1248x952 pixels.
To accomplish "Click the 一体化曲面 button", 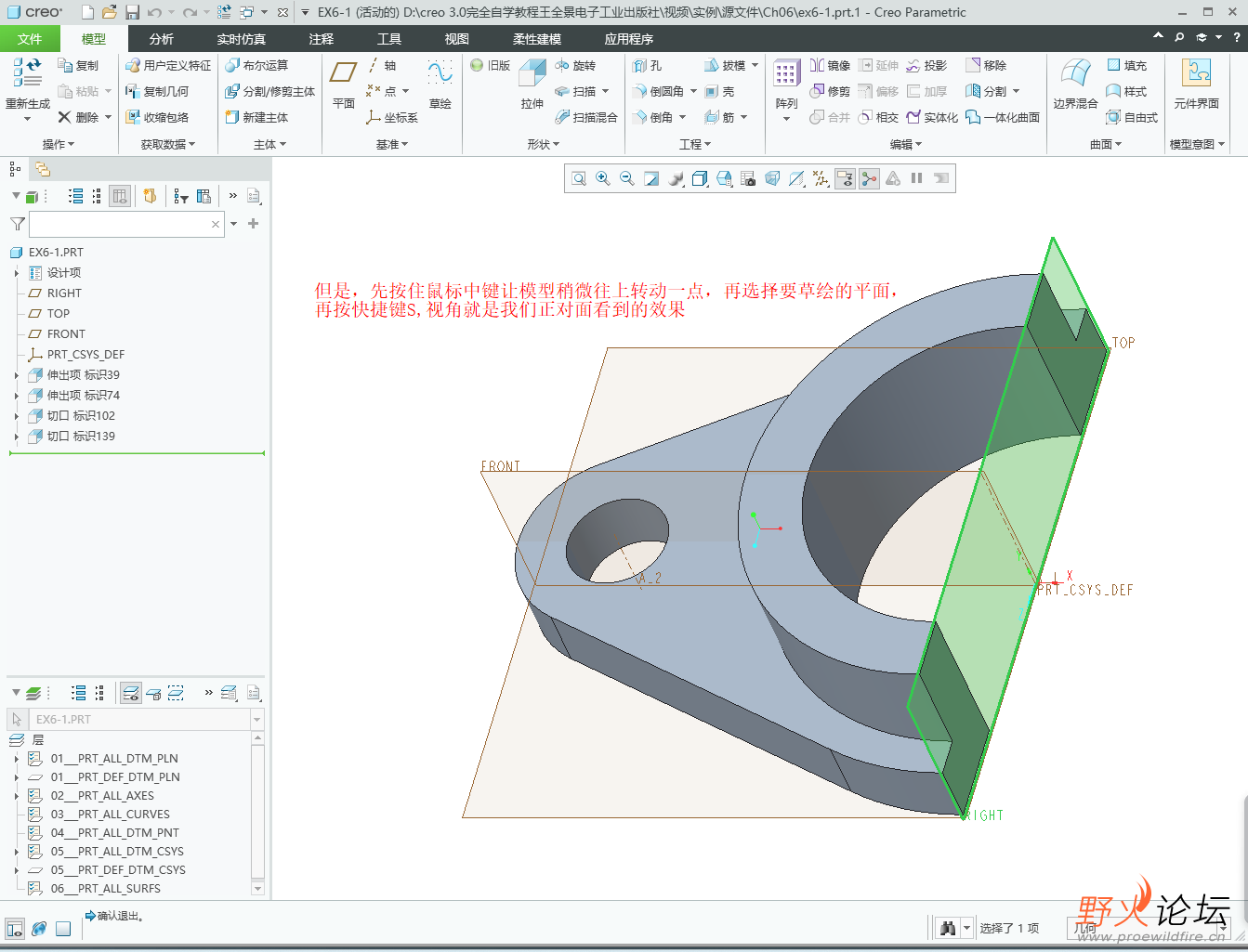I will click(1003, 117).
